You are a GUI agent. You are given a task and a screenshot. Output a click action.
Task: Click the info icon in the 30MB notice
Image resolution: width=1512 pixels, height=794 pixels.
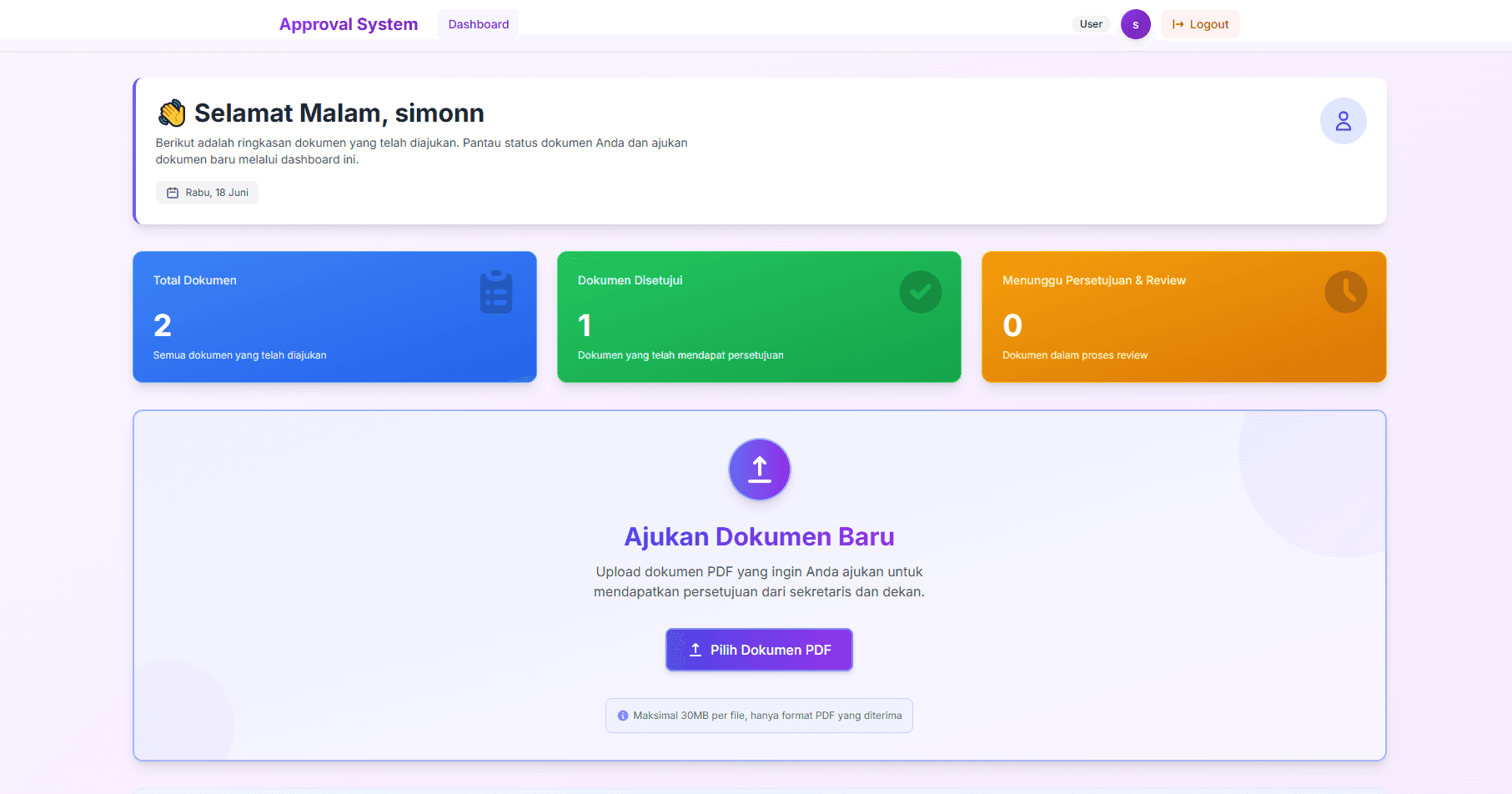click(622, 716)
